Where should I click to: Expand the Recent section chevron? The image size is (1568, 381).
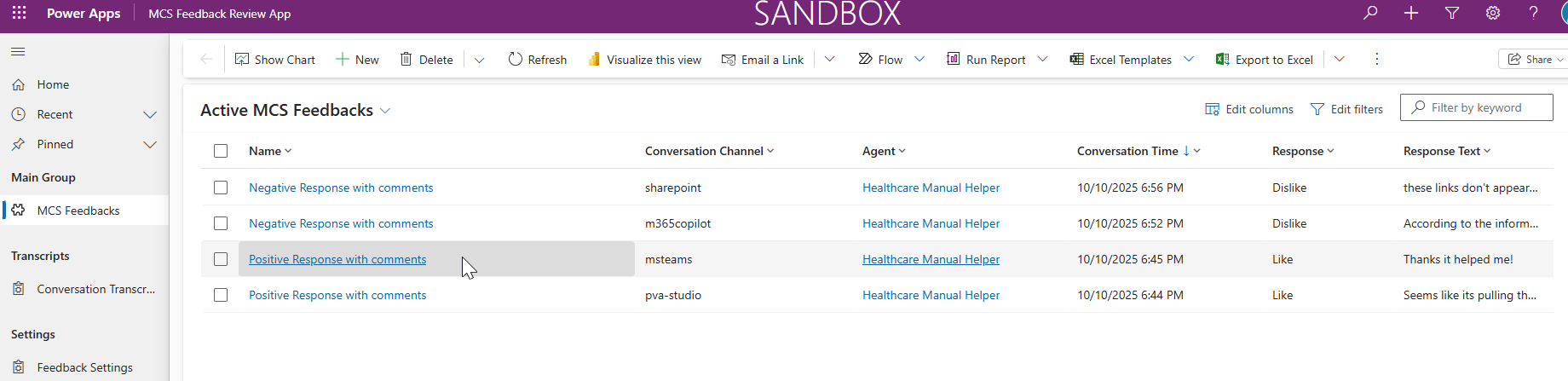pyautogui.click(x=150, y=115)
